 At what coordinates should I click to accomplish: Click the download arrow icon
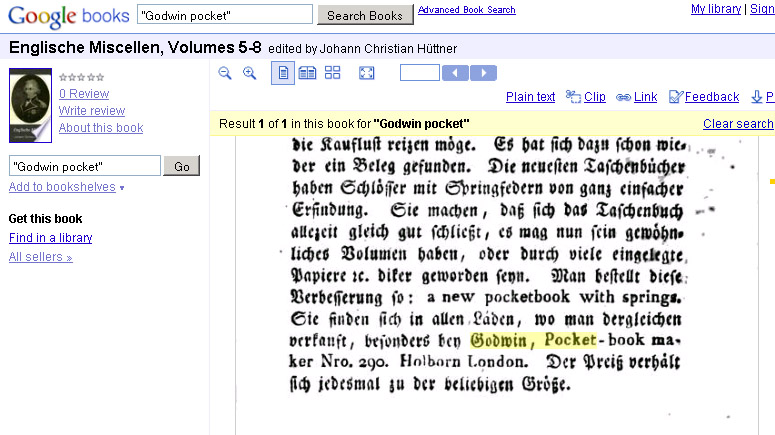tap(757, 96)
